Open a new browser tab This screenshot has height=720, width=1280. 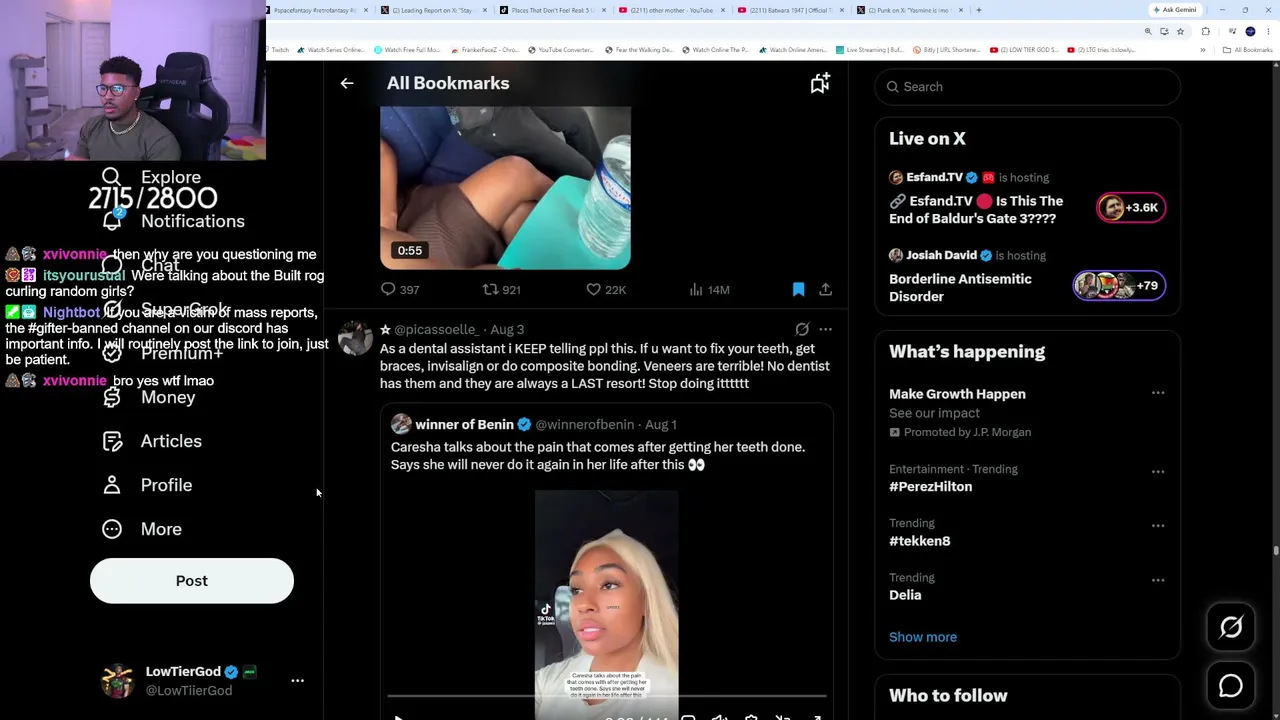[x=978, y=10]
